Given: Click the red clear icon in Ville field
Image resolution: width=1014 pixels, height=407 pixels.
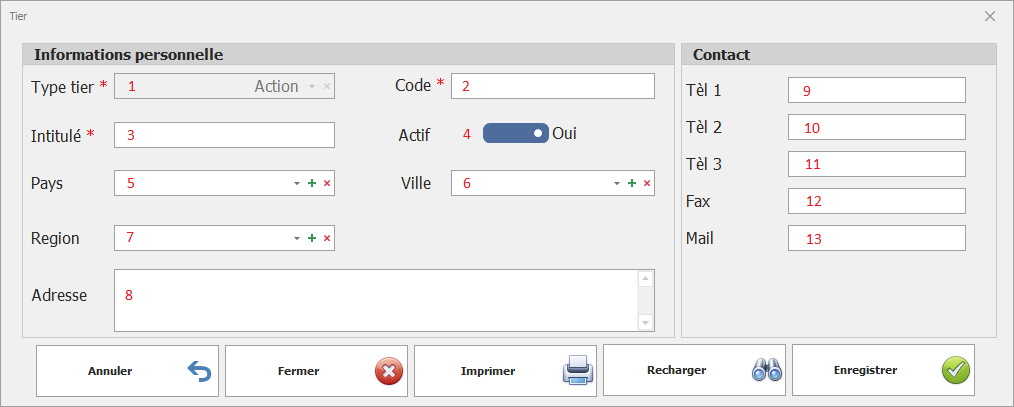Looking at the screenshot, I should click(x=647, y=184).
